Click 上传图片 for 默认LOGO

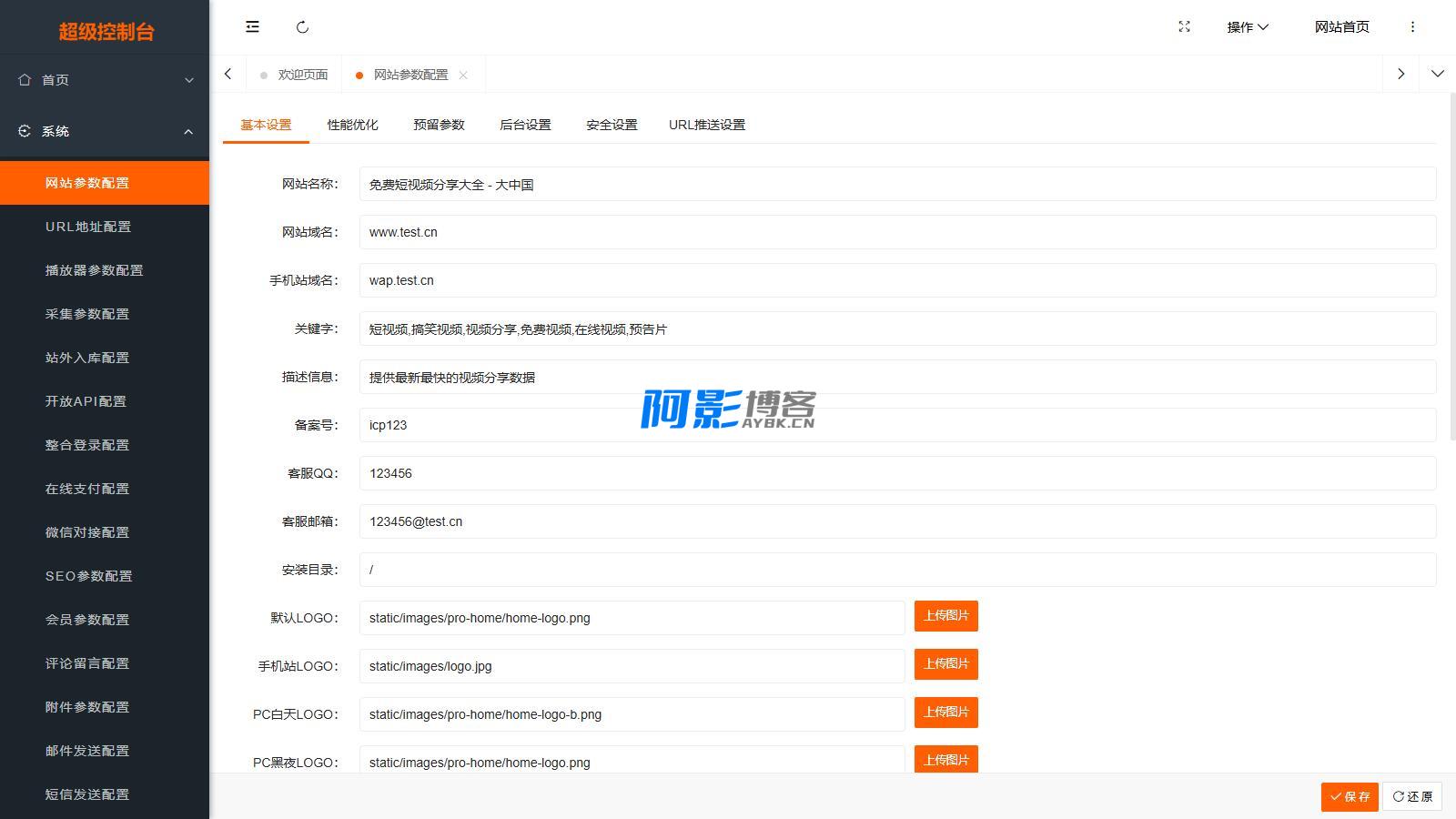click(x=945, y=616)
